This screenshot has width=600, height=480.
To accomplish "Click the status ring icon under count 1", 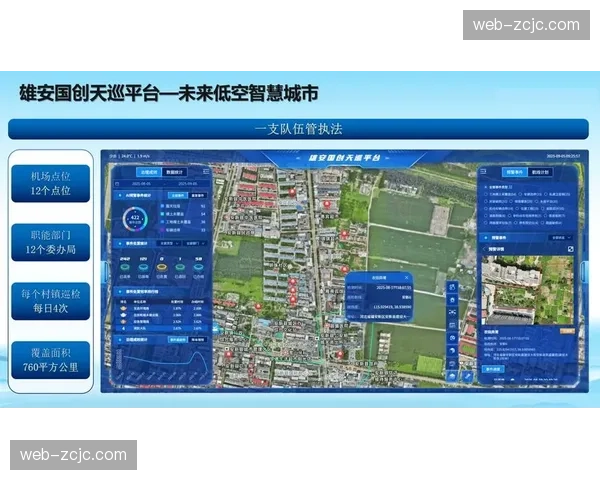I will 180,268.
